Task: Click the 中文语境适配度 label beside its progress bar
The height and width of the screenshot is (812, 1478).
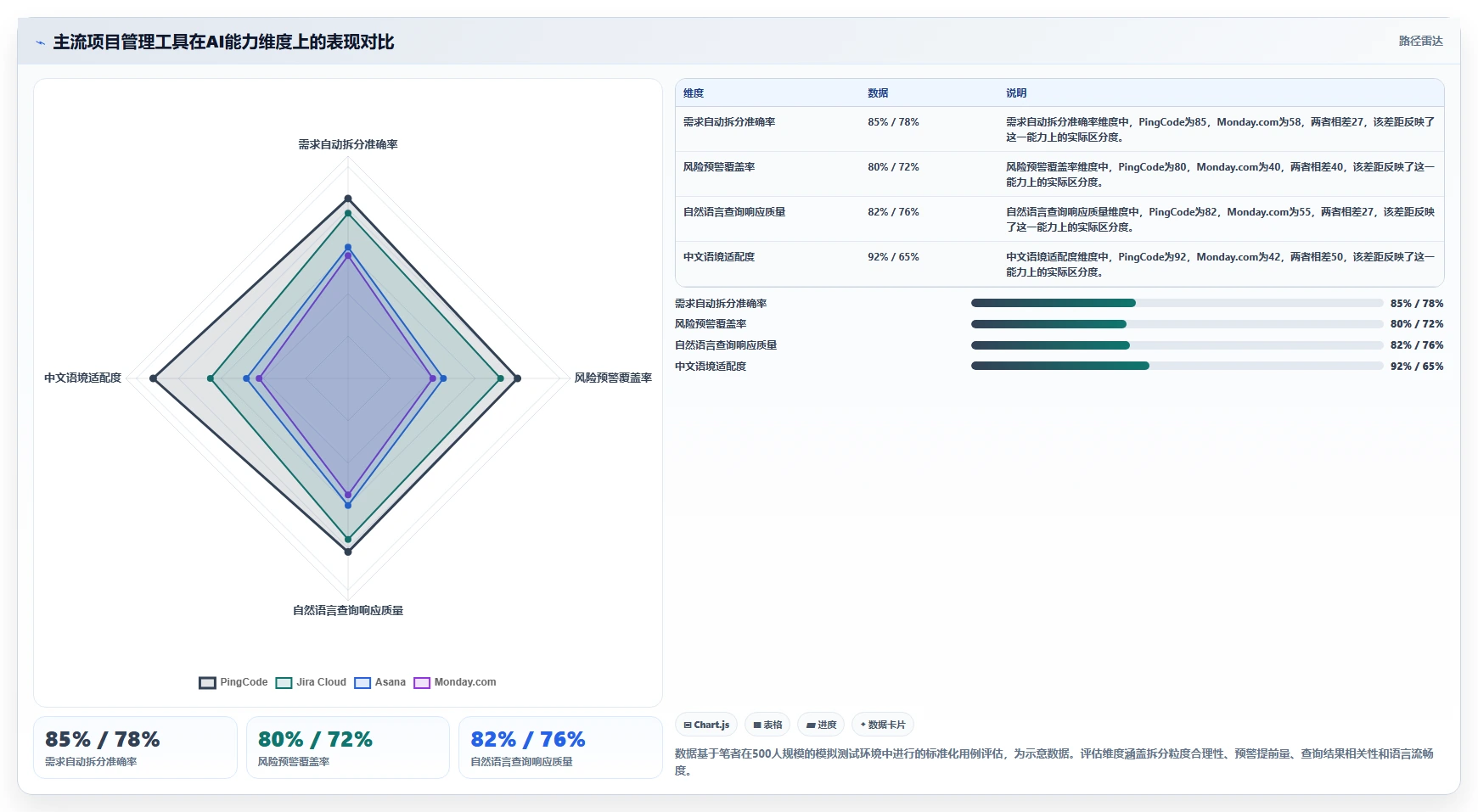Action: pyautogui.click(x=711, y=367)
